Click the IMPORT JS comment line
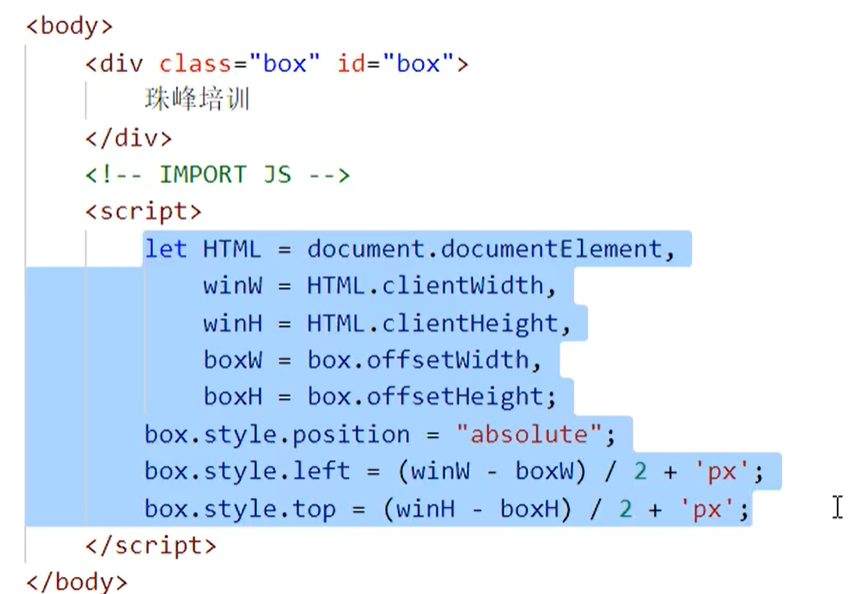859x594 pixels. click(217, 175)
